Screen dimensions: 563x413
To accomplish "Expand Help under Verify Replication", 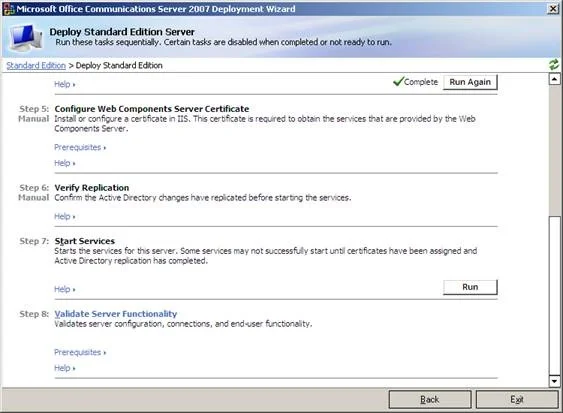I will click(x=65, y=217).
